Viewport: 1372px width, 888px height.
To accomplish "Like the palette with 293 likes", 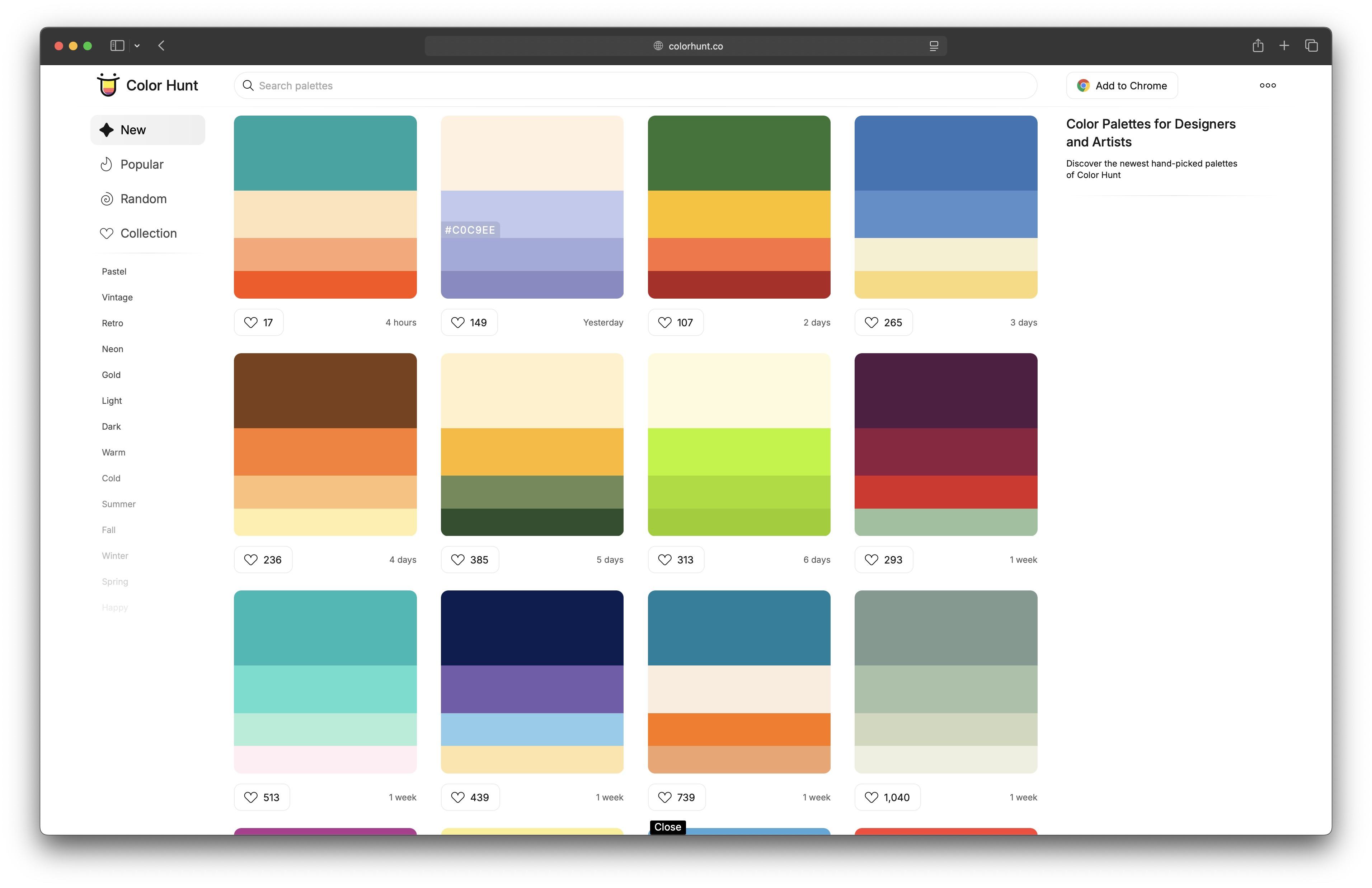I will 883,559.
